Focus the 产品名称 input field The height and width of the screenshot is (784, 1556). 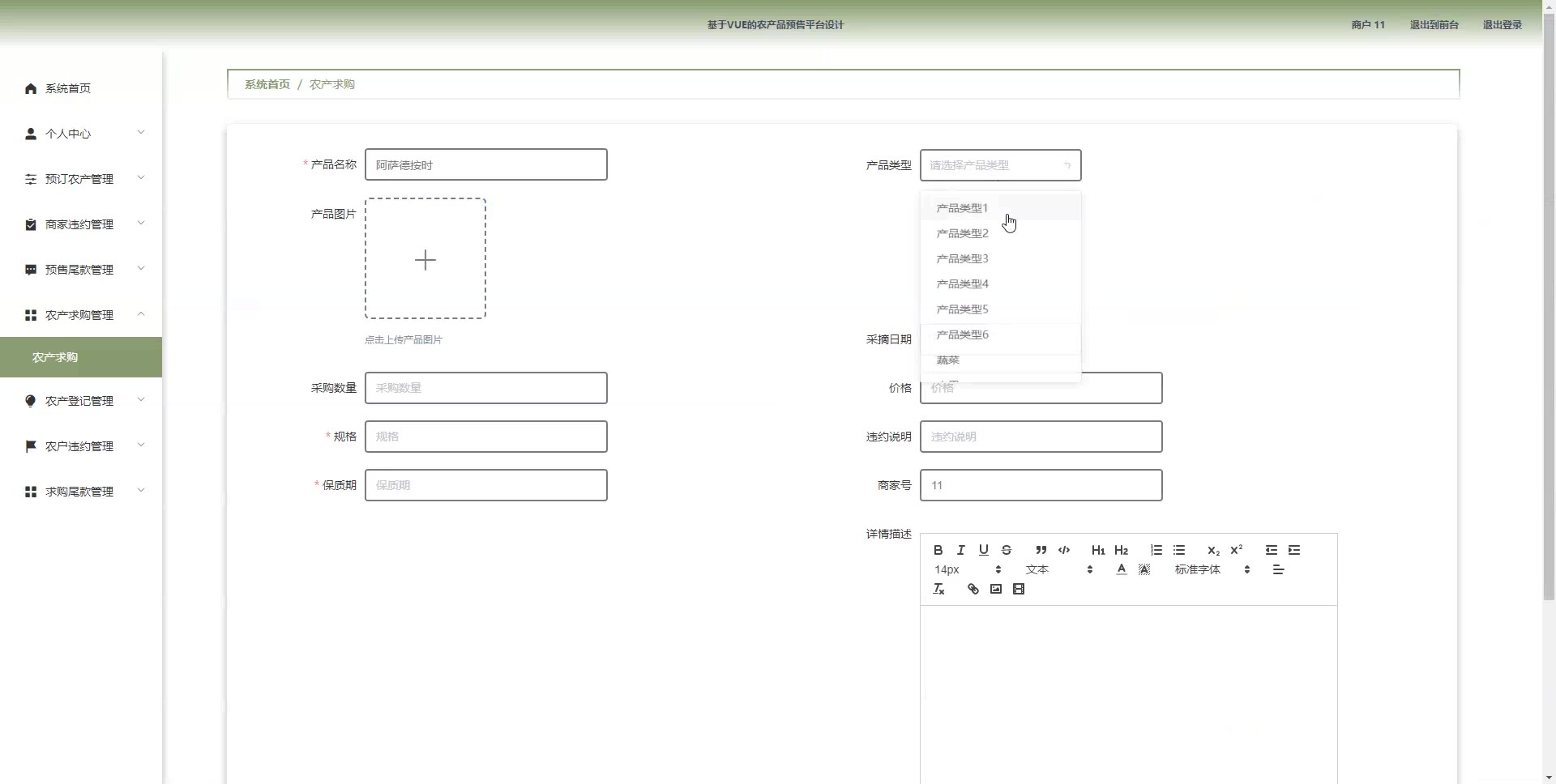[x=486, y=164]
